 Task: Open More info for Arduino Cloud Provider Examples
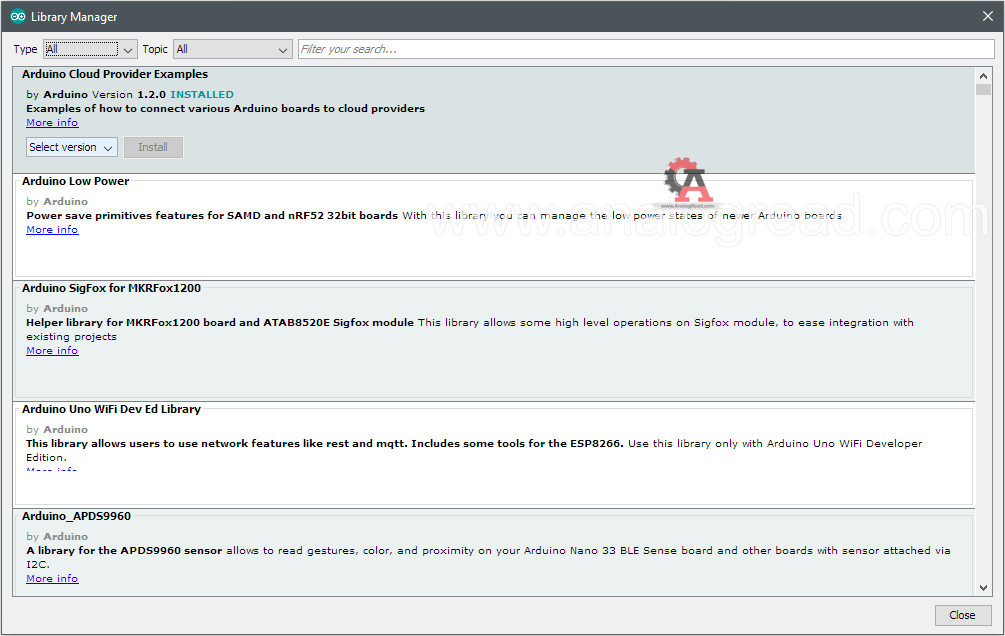[x=52, y=122]
